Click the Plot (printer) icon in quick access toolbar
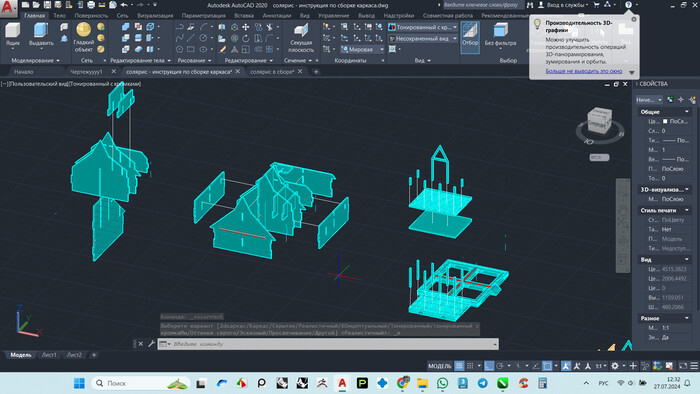 pos(91,5)
